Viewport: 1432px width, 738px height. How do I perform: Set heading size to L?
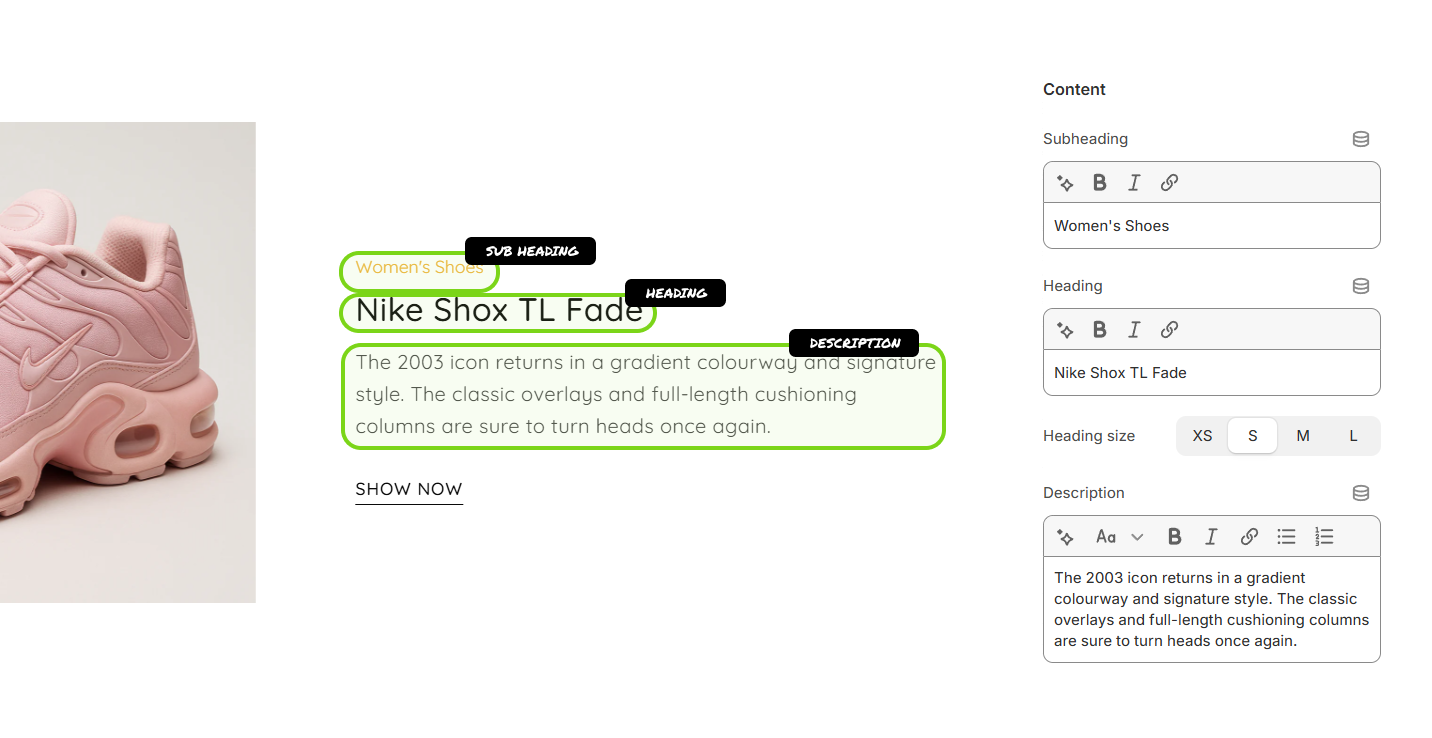[x=1353, y=436]
